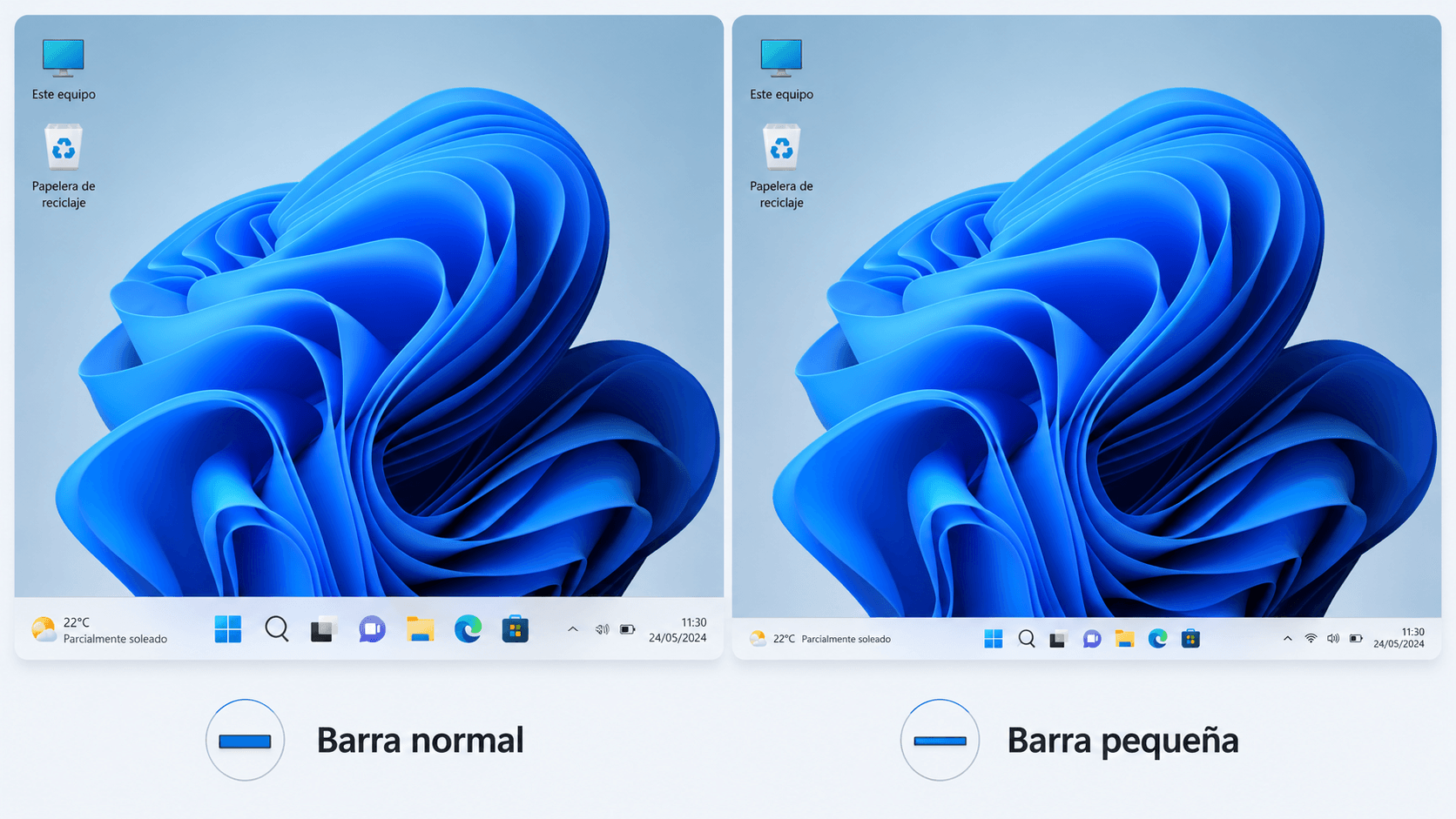
Task: Click the battery icon on the normal taskbar
Action: tap(628, 629)
